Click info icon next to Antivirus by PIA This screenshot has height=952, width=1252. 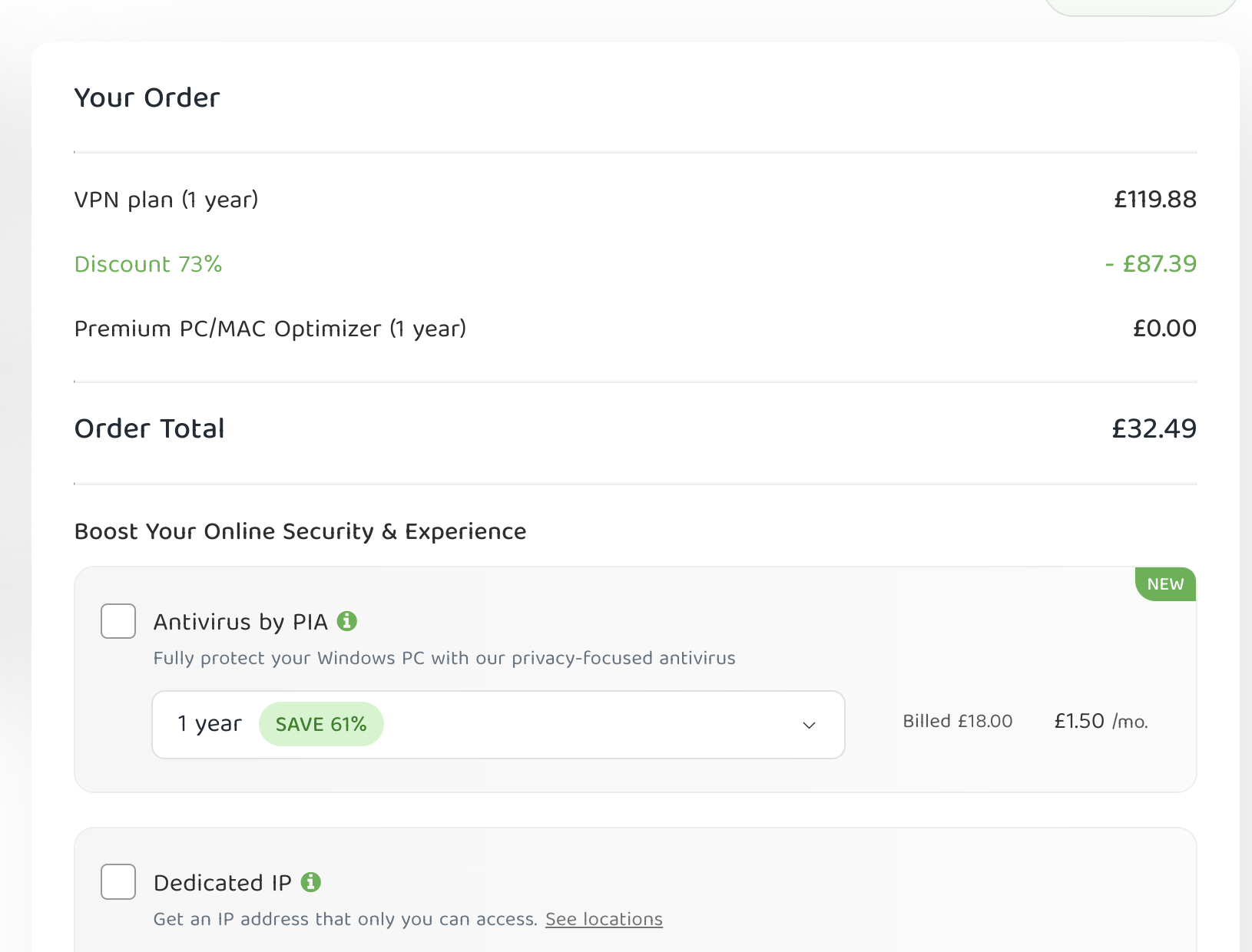(347, 621)
